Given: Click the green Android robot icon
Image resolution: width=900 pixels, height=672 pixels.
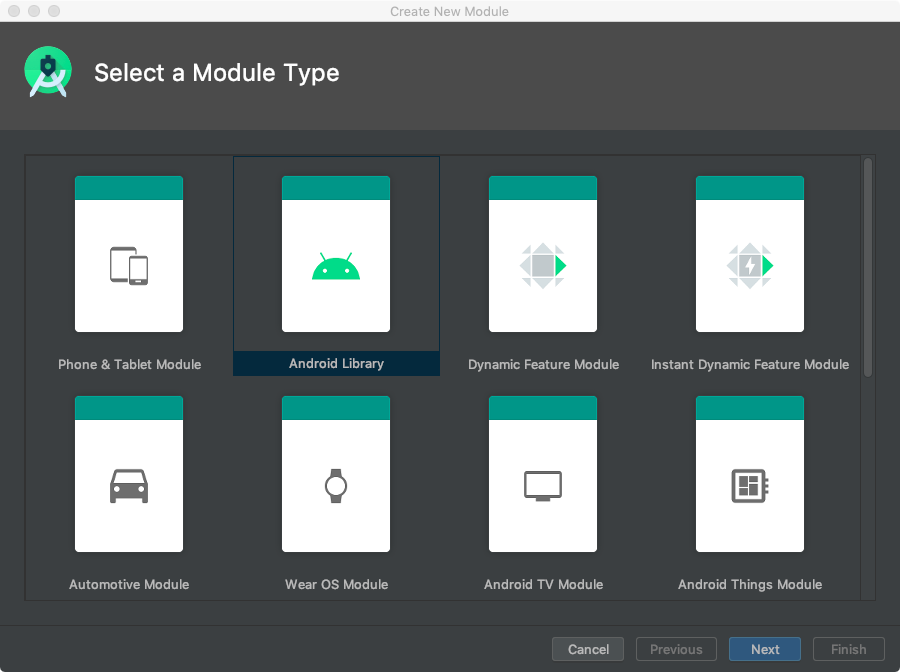Looking at the screenshot, I should click(336, 267).
